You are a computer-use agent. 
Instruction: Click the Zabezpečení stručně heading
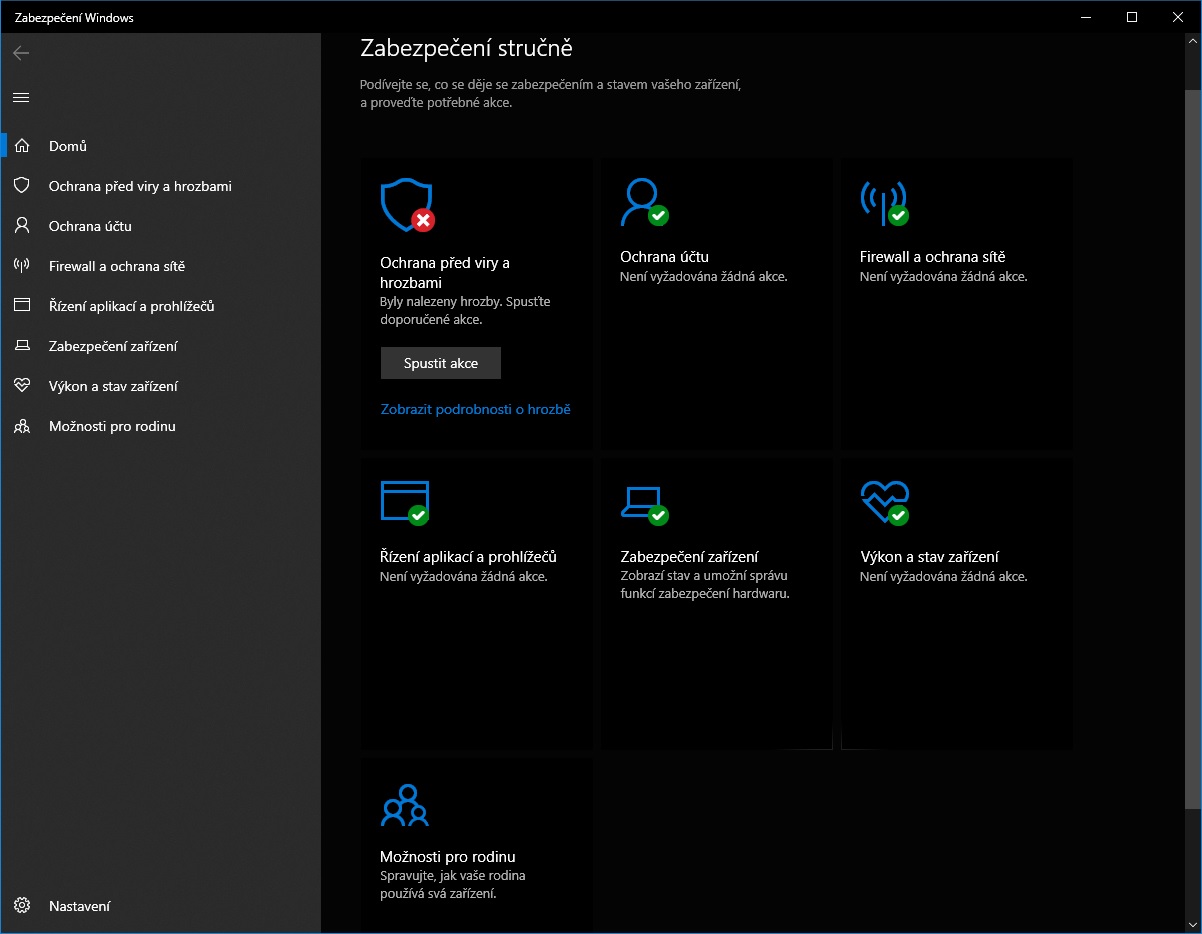pyautogui.click(x=466, y=48)
